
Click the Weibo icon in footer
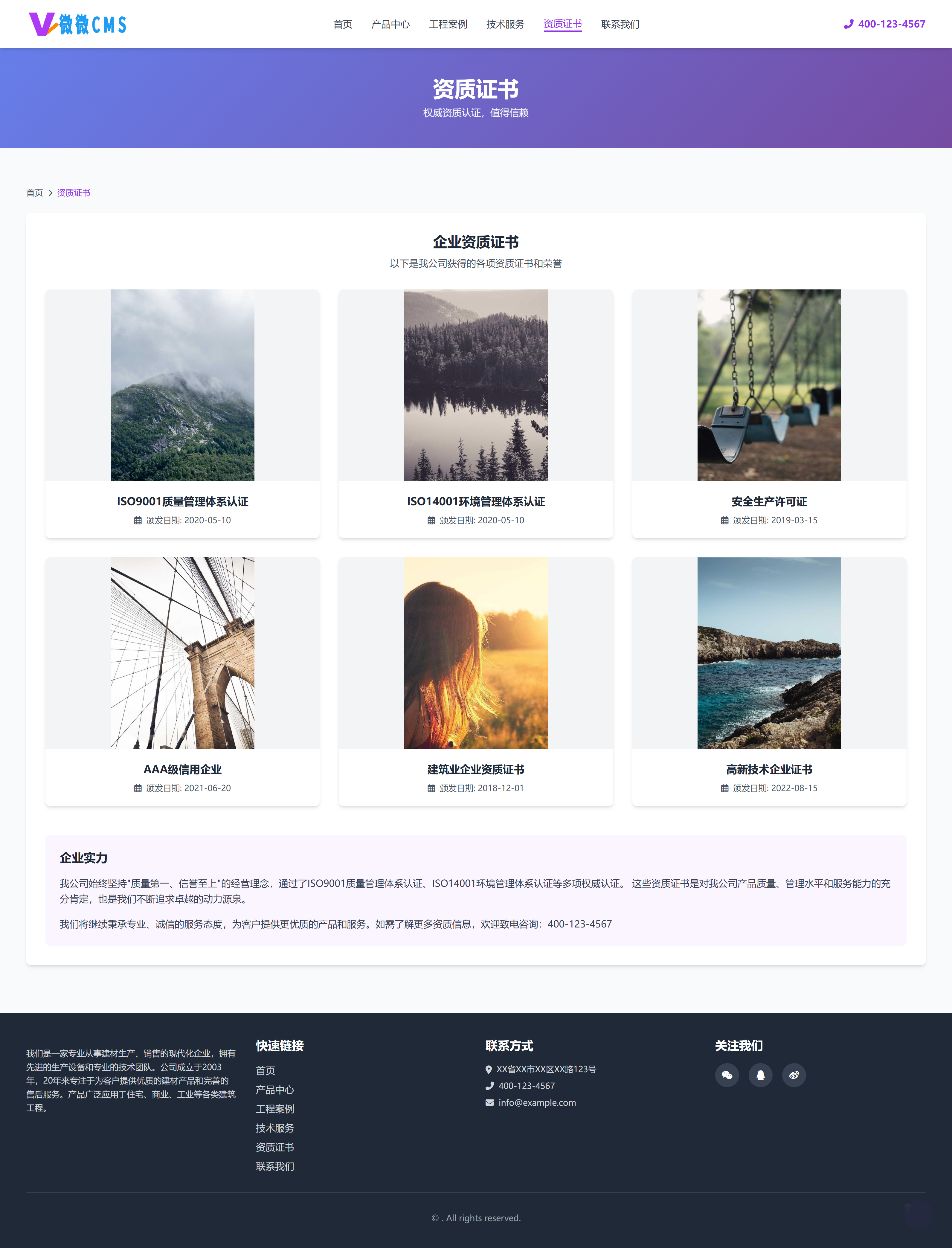794,1075
